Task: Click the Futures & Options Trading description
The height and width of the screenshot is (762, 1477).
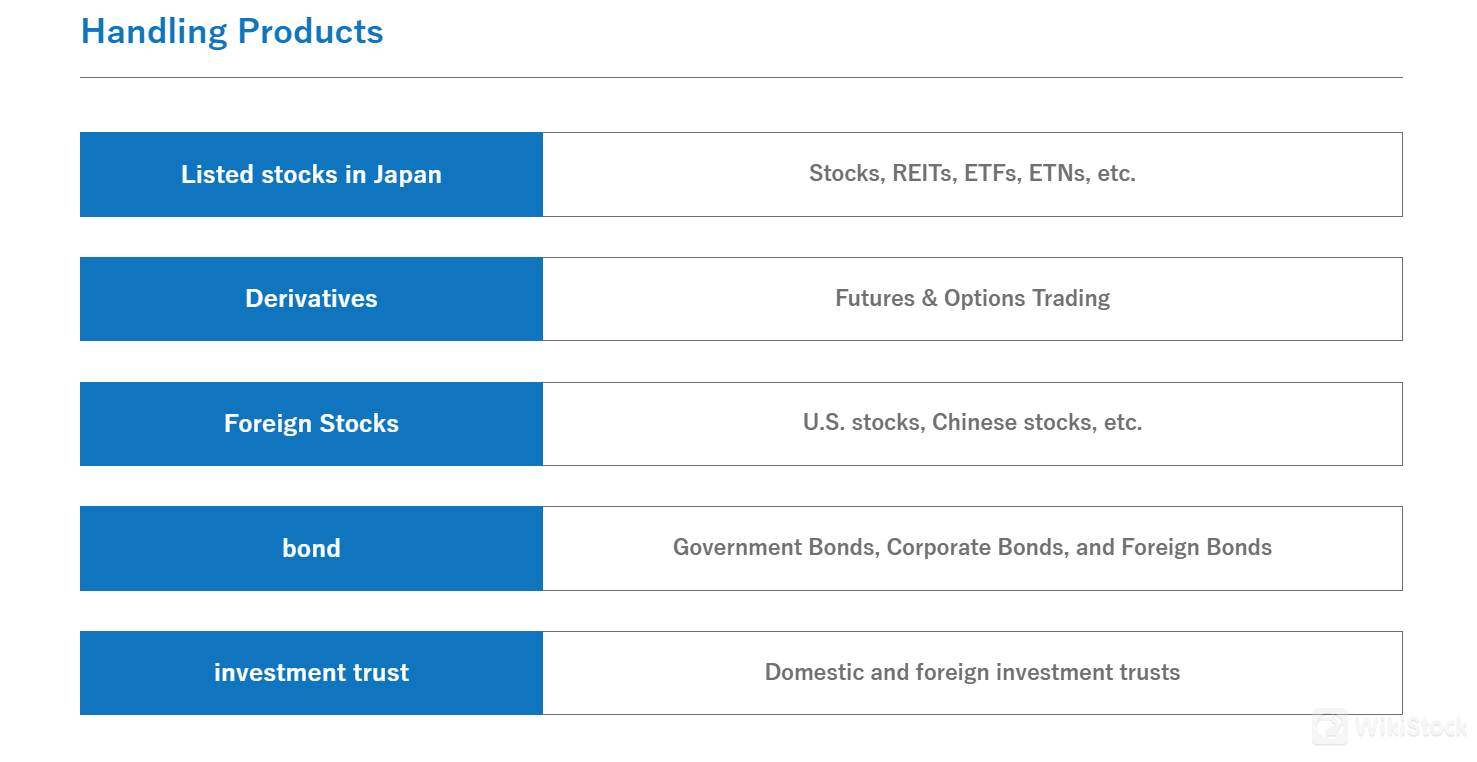Action: coord(972,298)
